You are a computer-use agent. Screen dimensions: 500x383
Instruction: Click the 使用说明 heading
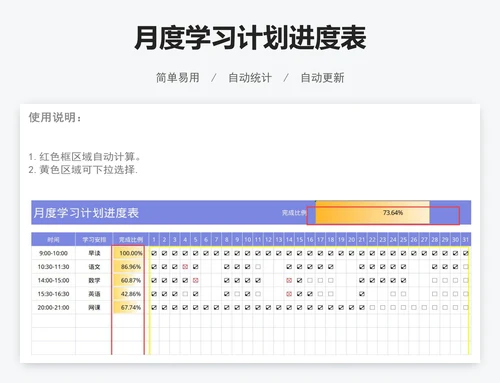[55, 117]
